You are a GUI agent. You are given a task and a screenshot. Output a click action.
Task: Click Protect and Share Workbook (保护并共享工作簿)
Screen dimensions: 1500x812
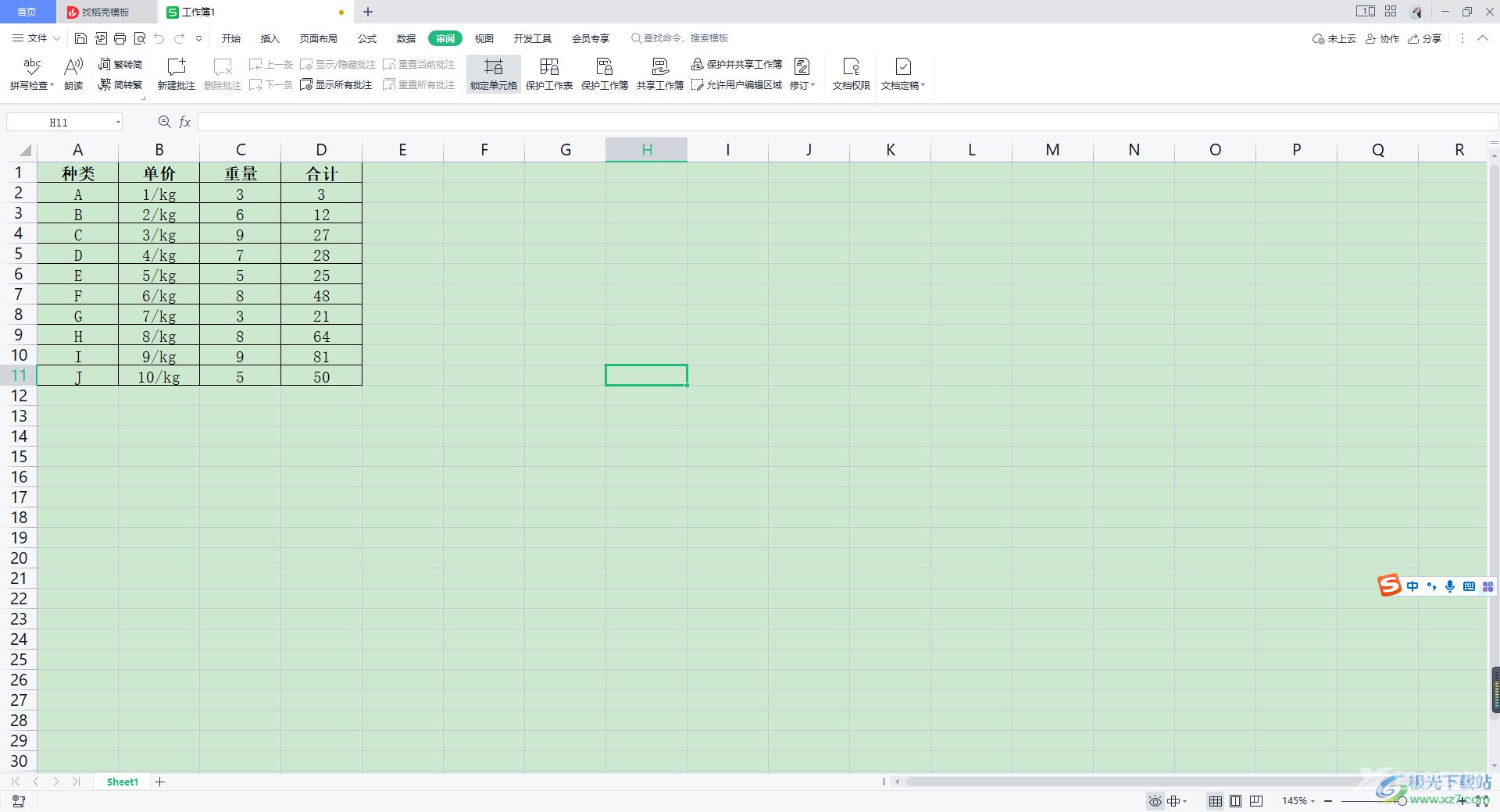pos(737,64)
